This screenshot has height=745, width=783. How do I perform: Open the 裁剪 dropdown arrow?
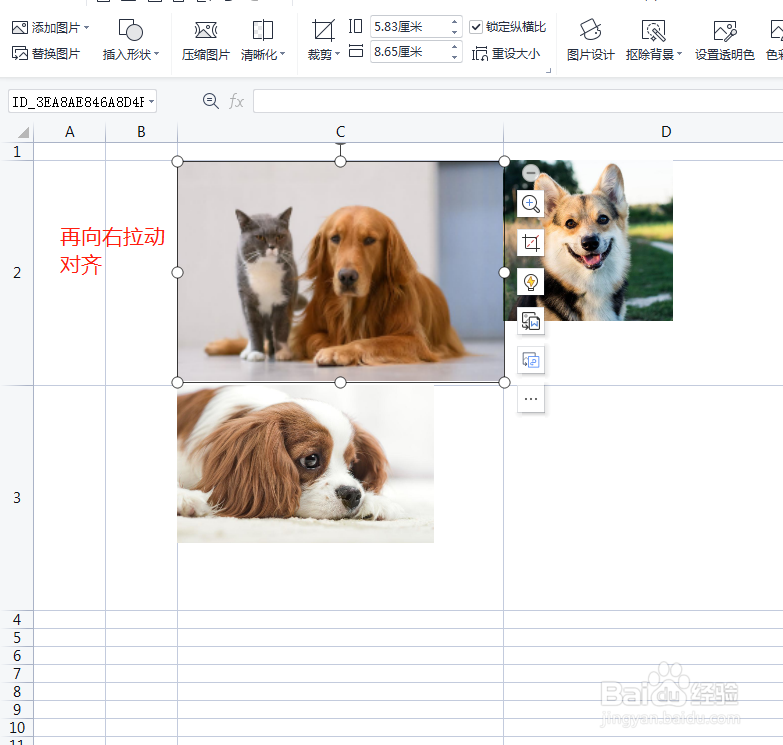(338, 54)
